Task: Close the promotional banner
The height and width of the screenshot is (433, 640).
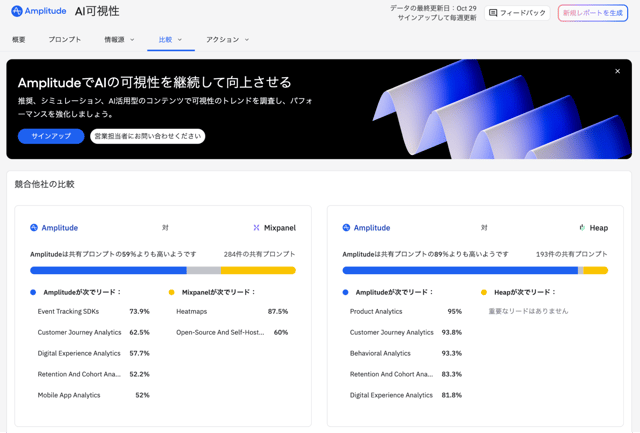Action: [617, 72]
